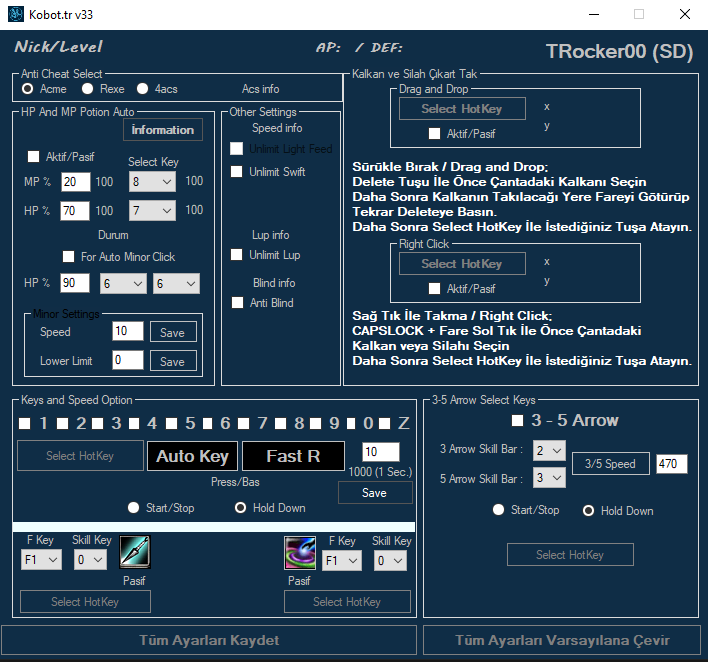Open the 5 Arrow Skill Bar dropdown
708x662 pixels.
[x=549, y=478]
